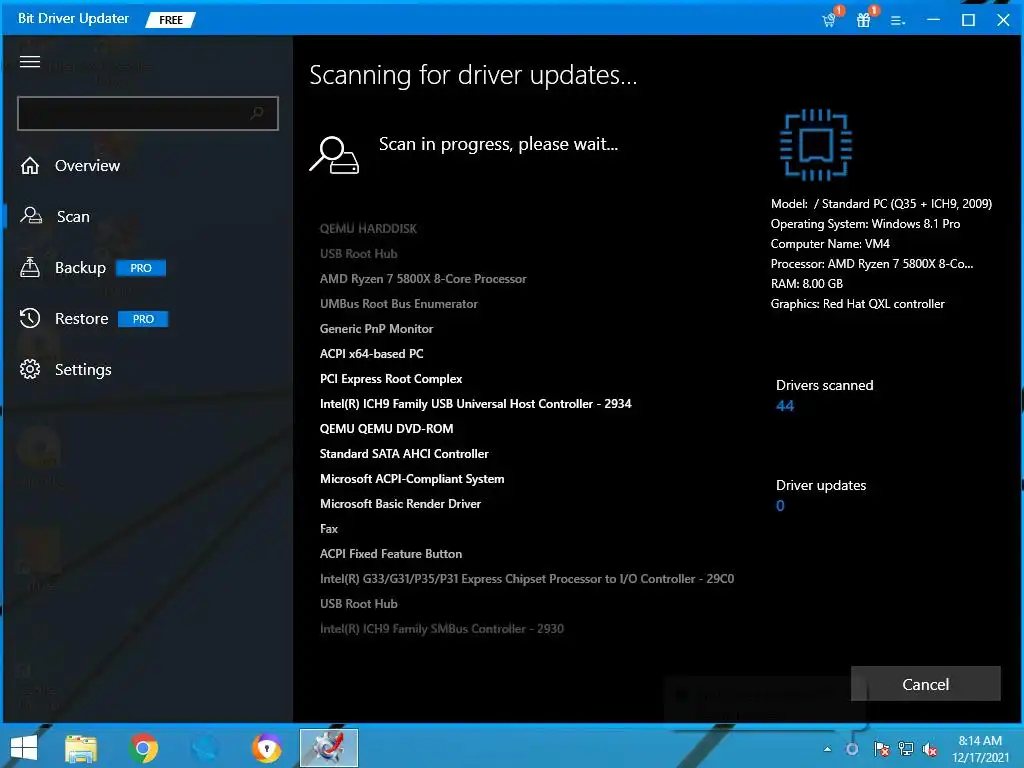Click 'Graphics: Red Hat QXL controller' line

point(857,304)
